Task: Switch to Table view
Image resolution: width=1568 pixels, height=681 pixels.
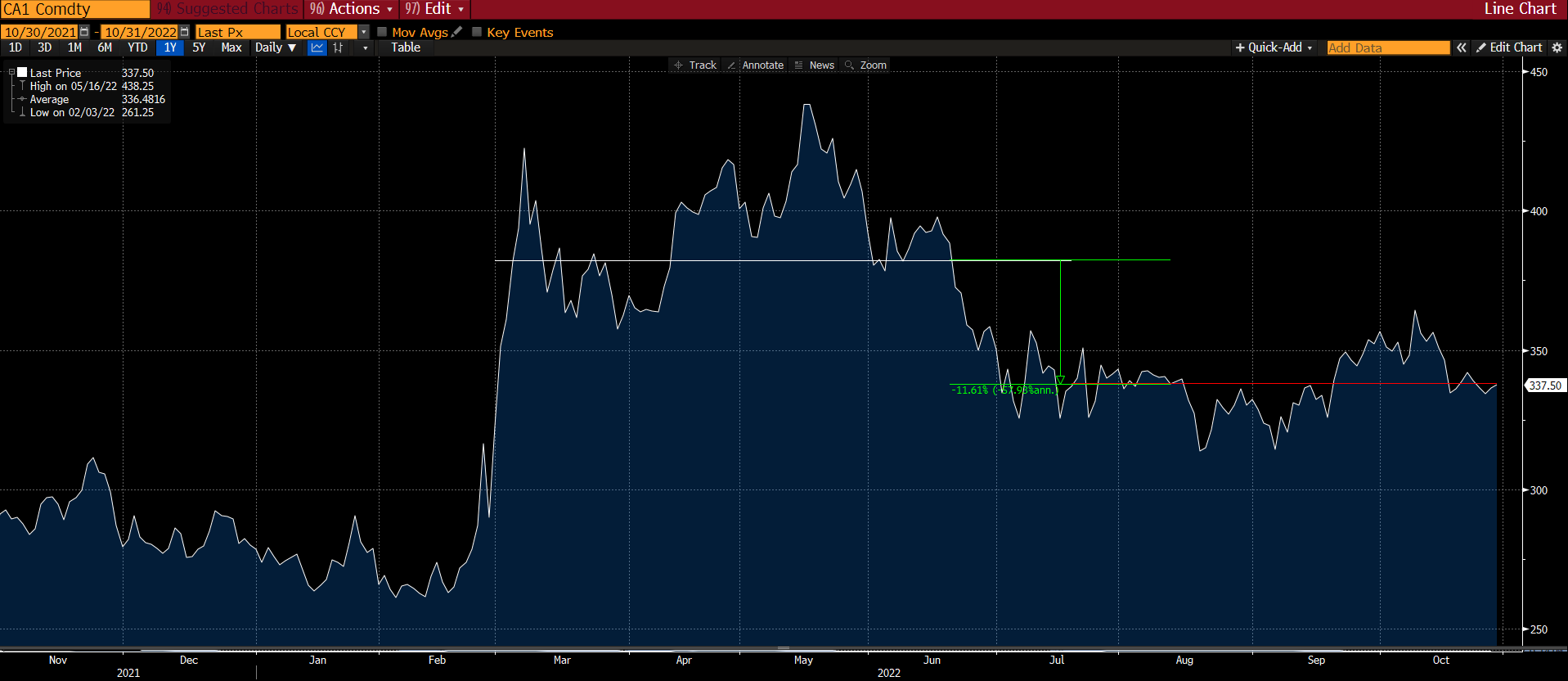Action: pyautogui.click(x=405, y=47)
